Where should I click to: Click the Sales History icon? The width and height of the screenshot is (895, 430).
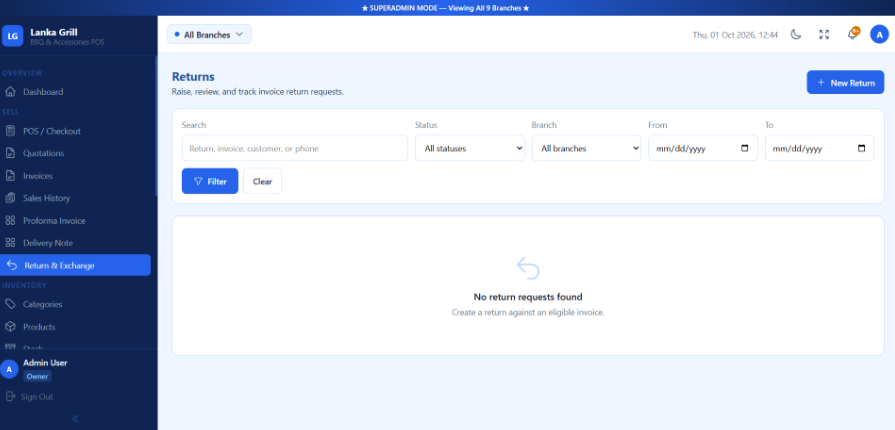(x=10, y=198)
